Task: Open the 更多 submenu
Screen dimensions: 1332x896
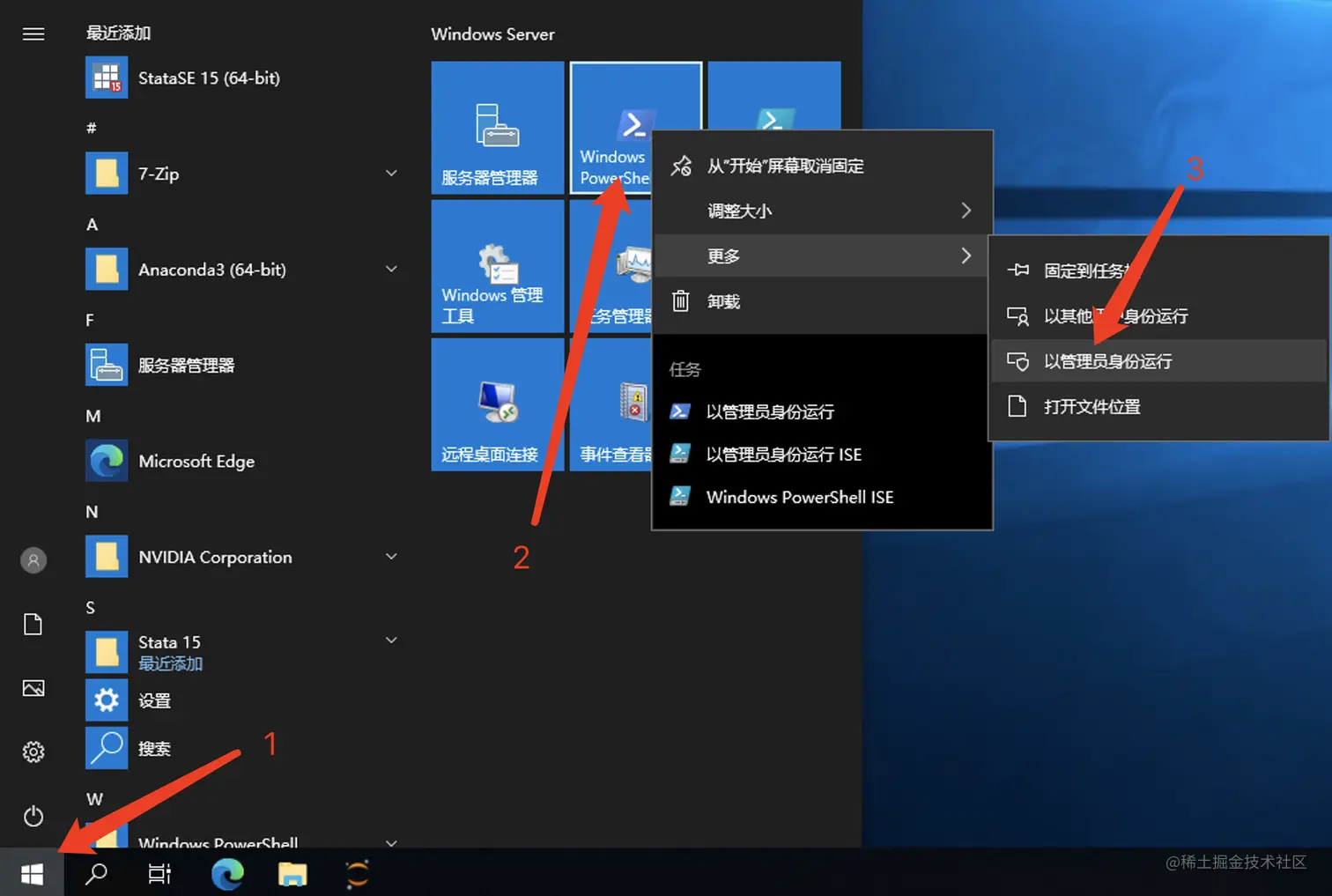Action: click(x=822, y=255)
